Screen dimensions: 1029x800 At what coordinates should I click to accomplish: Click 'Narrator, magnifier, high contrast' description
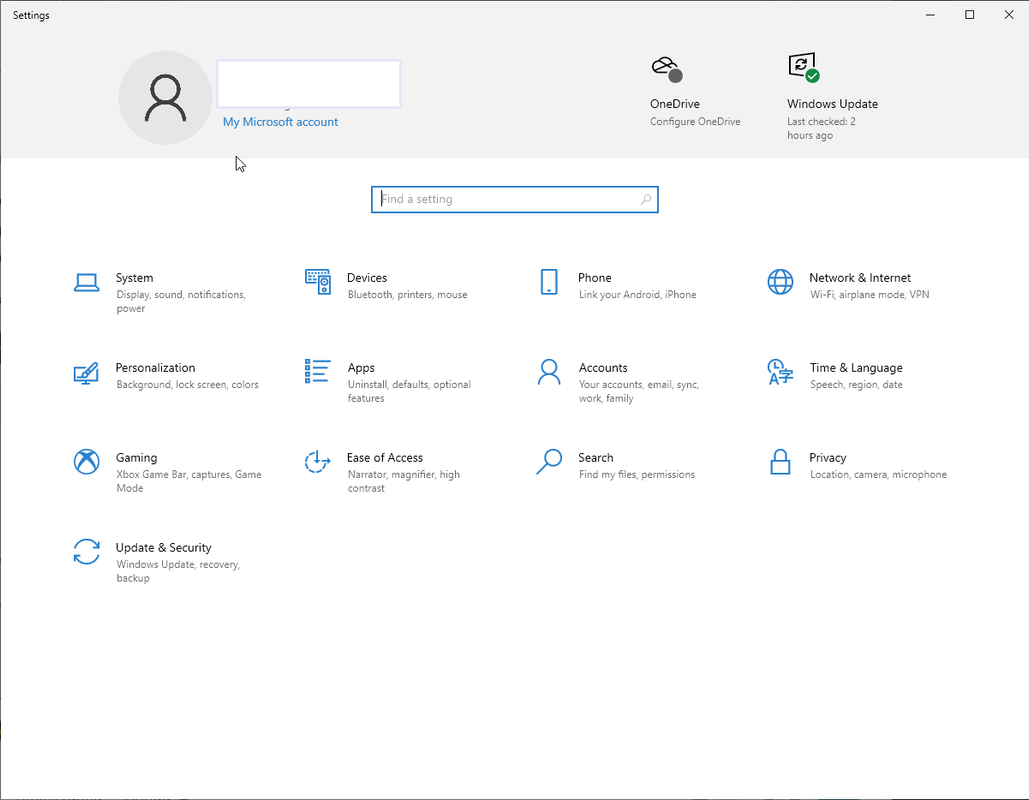click(404, 481)
